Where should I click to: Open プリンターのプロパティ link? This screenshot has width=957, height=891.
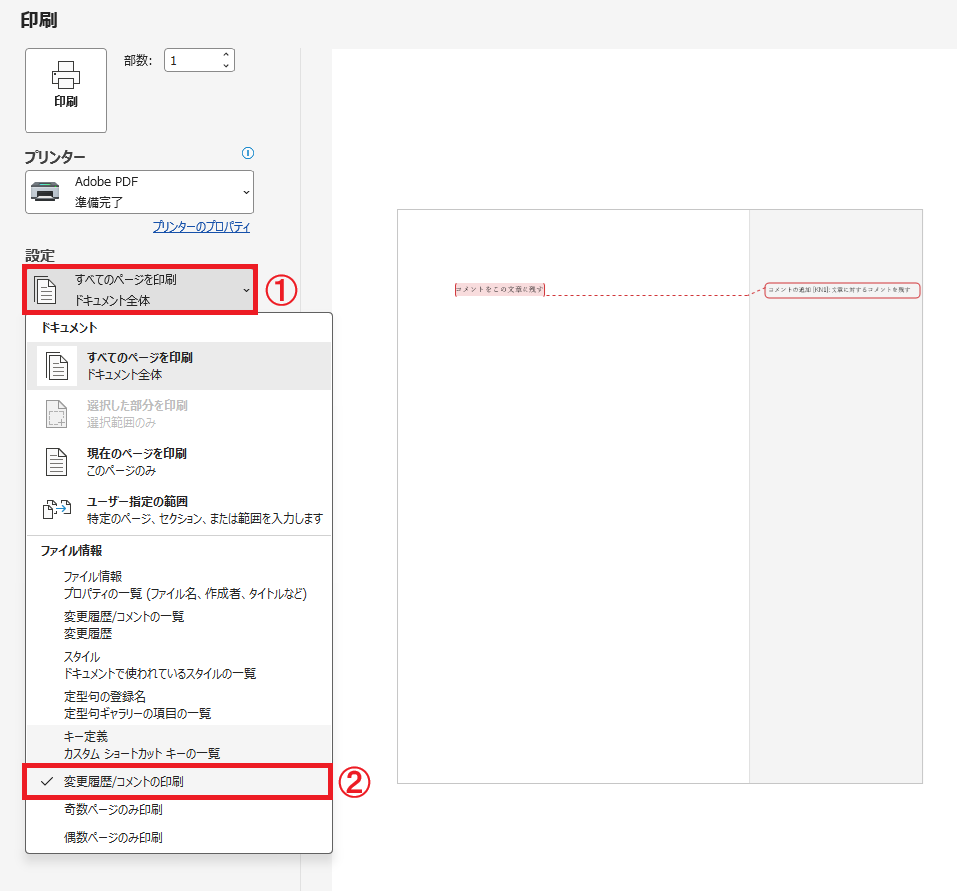(203, 226)
